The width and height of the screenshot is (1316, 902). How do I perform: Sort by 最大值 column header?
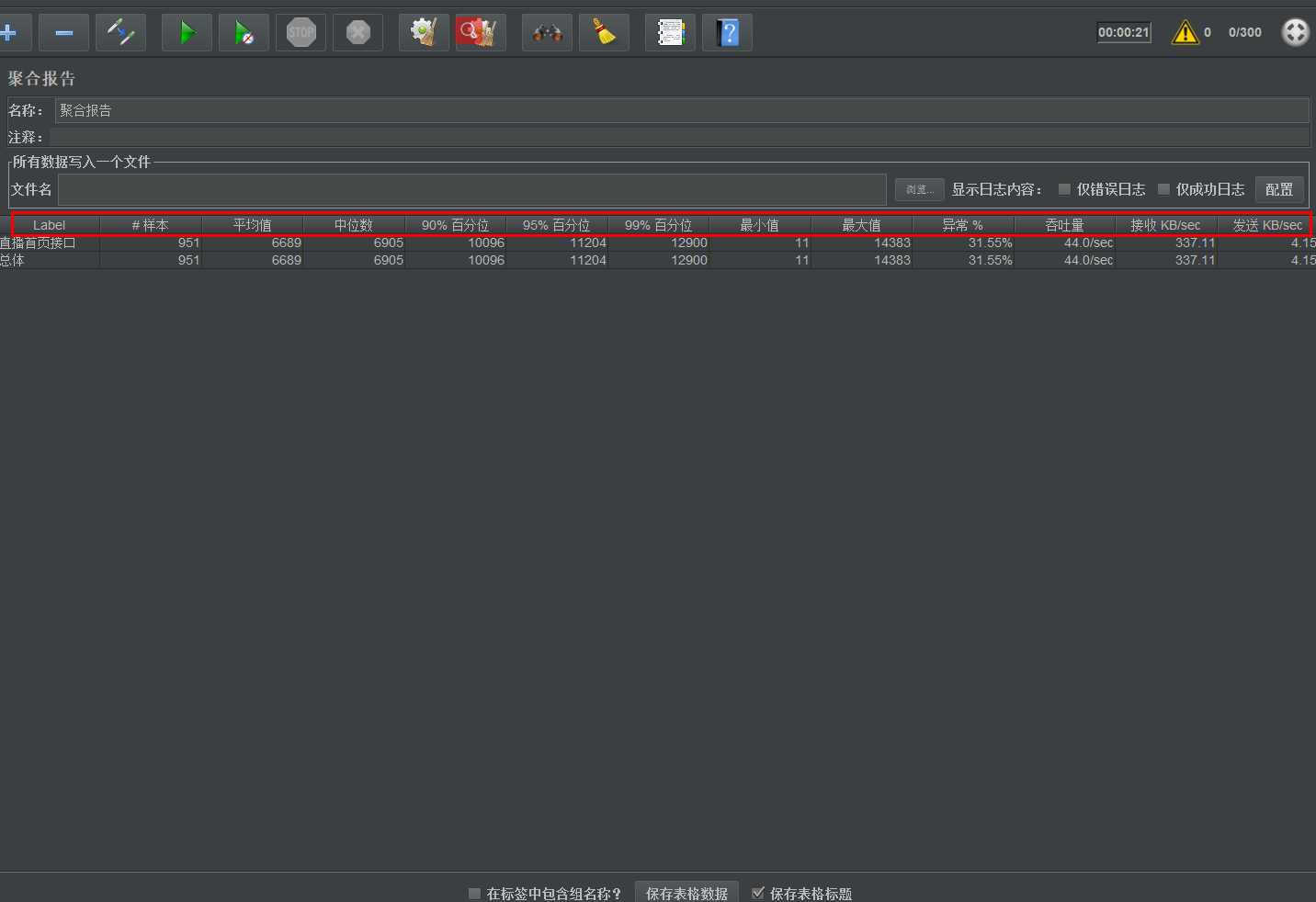point(861,225)
